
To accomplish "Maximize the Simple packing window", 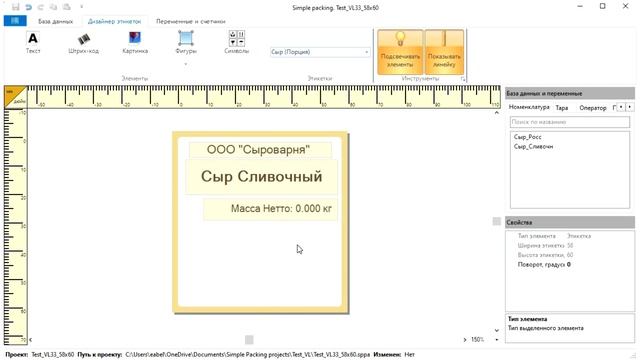I will pyautogui.click(x=602, y=7).
